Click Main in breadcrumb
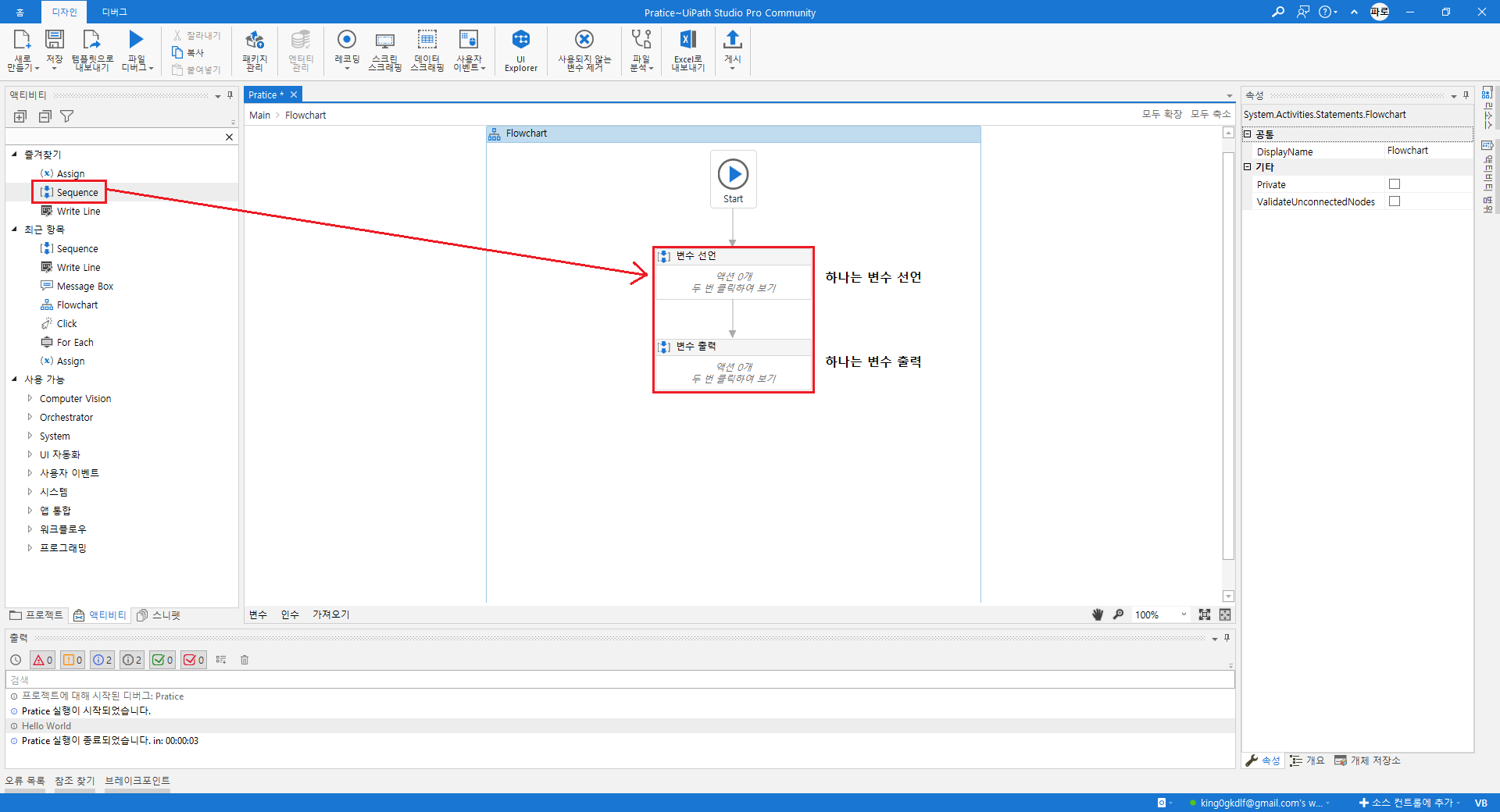 pyautogui.click(x=259, y=116)
